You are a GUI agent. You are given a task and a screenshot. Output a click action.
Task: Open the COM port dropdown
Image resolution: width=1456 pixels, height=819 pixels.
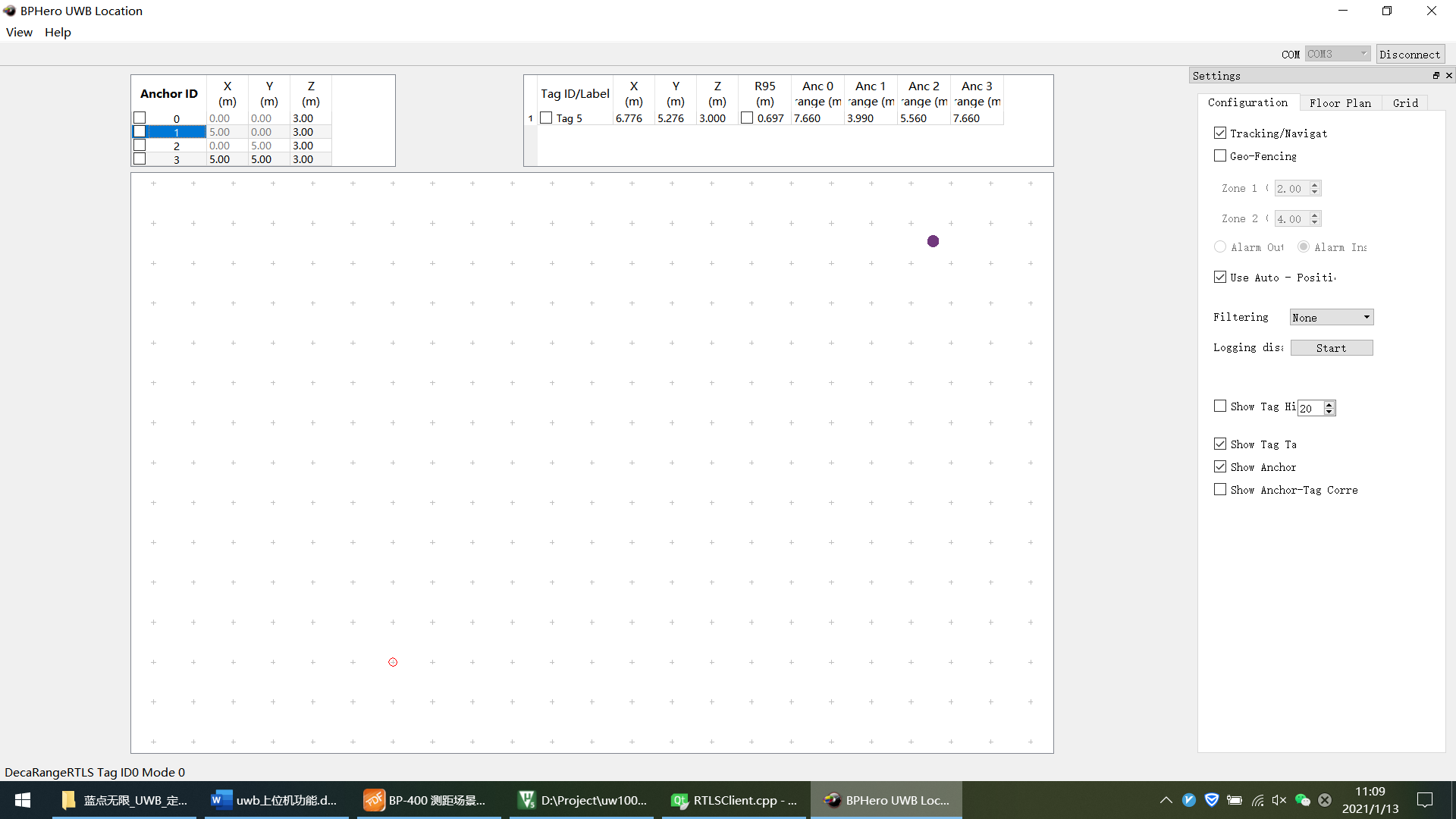[x=1337, y=54]
